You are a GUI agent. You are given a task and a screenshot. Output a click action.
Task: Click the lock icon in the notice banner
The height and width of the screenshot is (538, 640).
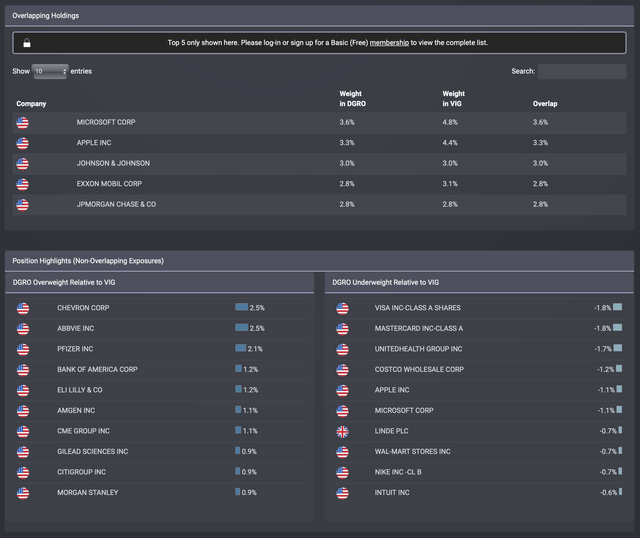coord(27,43)
